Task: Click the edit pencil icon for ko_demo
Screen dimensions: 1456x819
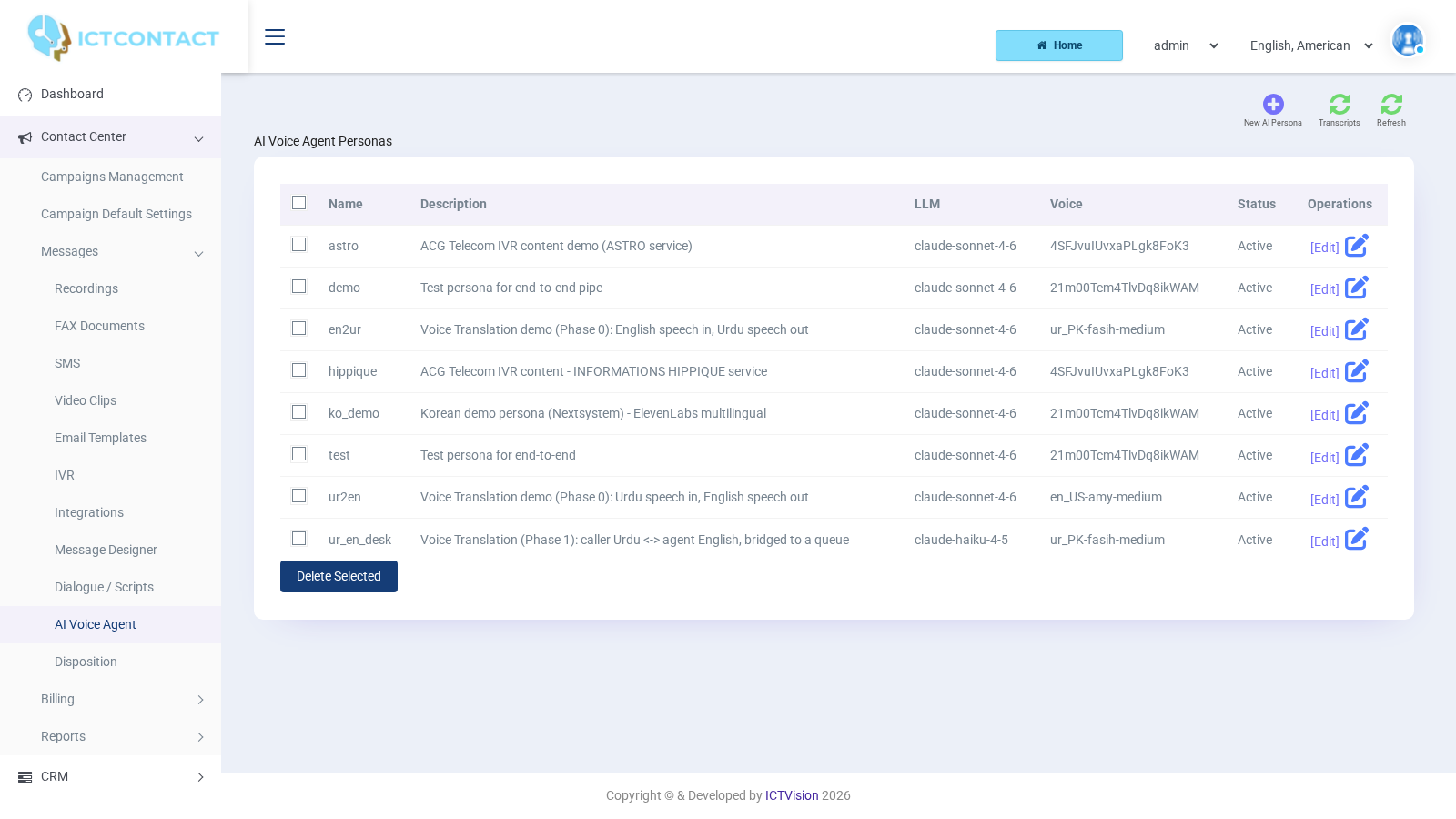Action: (1357, 413)
